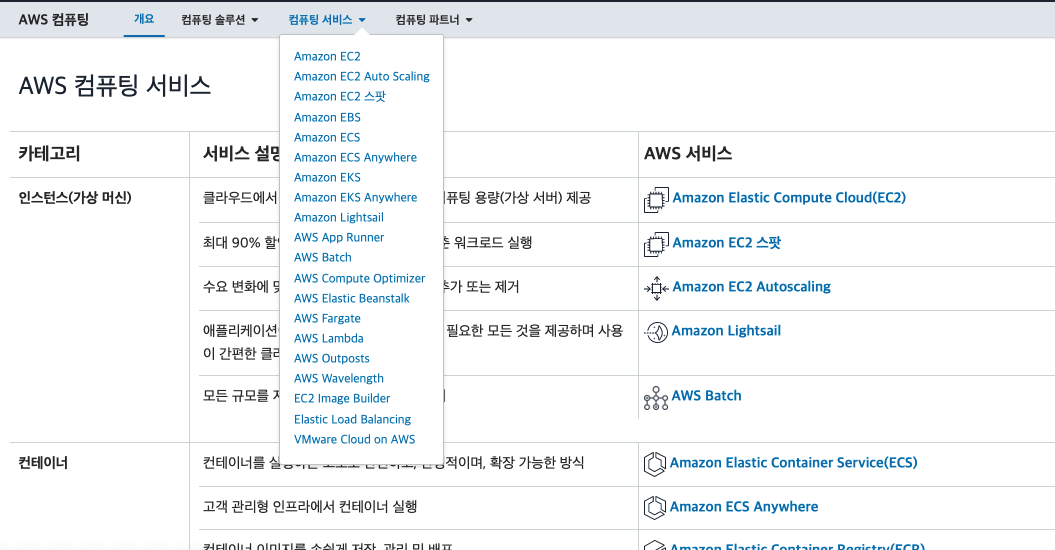This screenshot has height=550, width=1055.
Task: Click the Lightsail compass icon
Action: pyautogui.click(x=656, y=332)
